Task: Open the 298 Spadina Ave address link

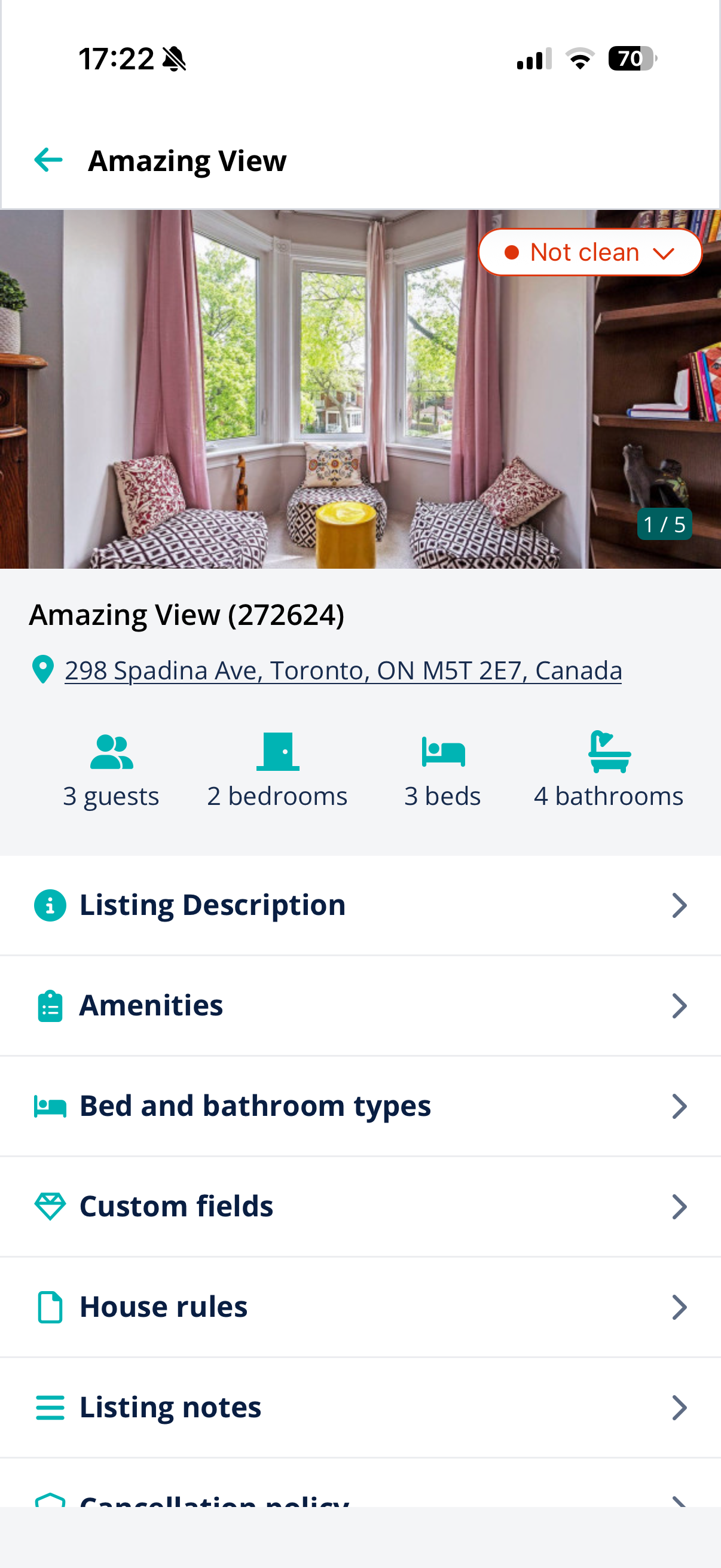Action: coord(343,670)
